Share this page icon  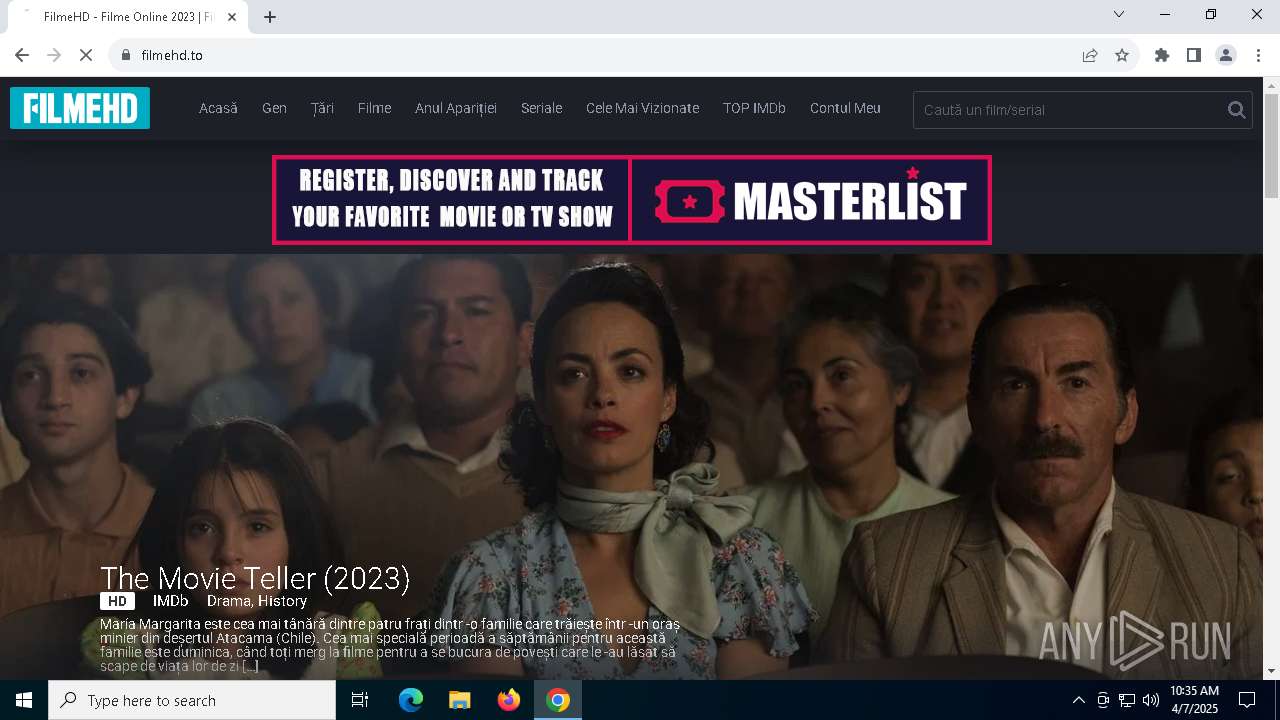(1090, 55)
